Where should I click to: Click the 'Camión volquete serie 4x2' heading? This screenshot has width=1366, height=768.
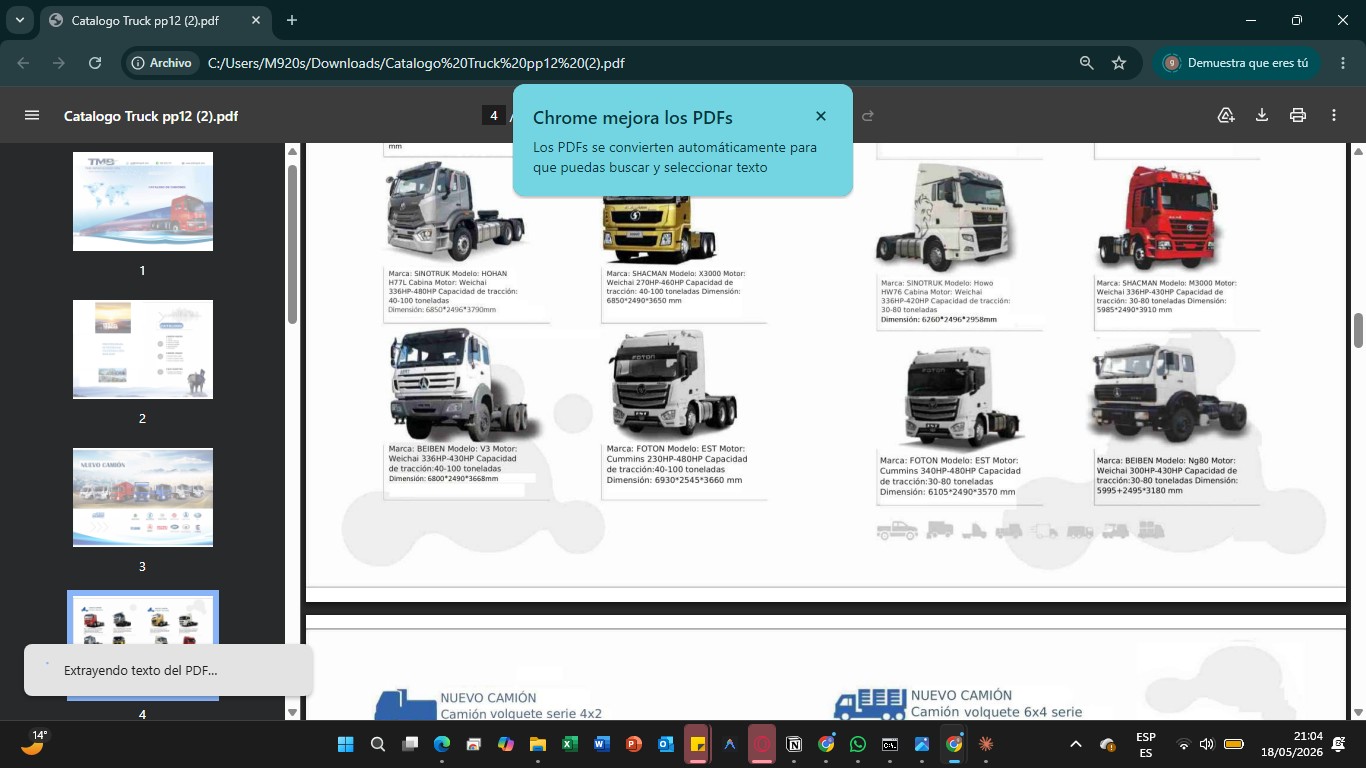[521, 714]
